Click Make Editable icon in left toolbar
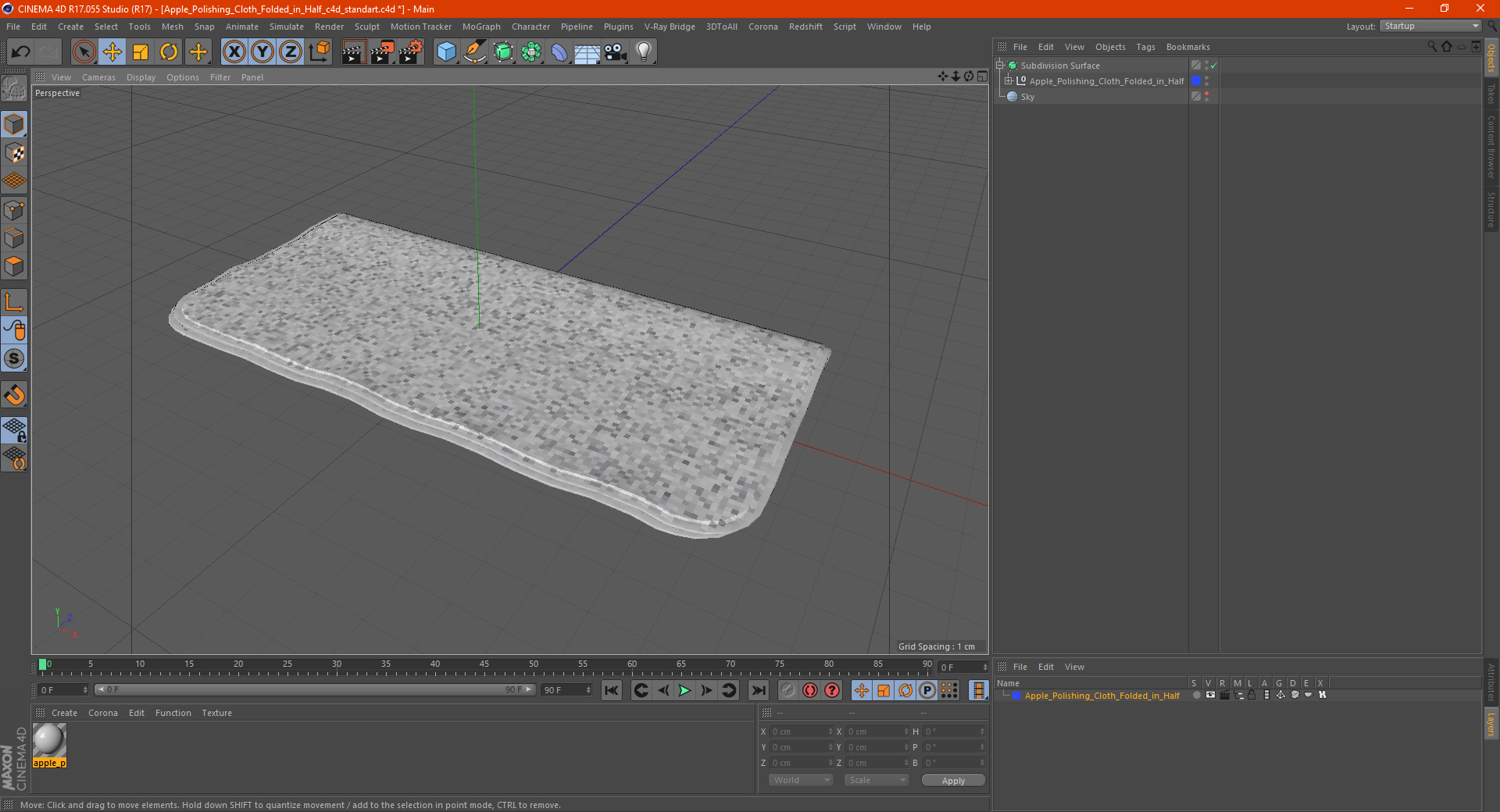 (x=14, y=88)
